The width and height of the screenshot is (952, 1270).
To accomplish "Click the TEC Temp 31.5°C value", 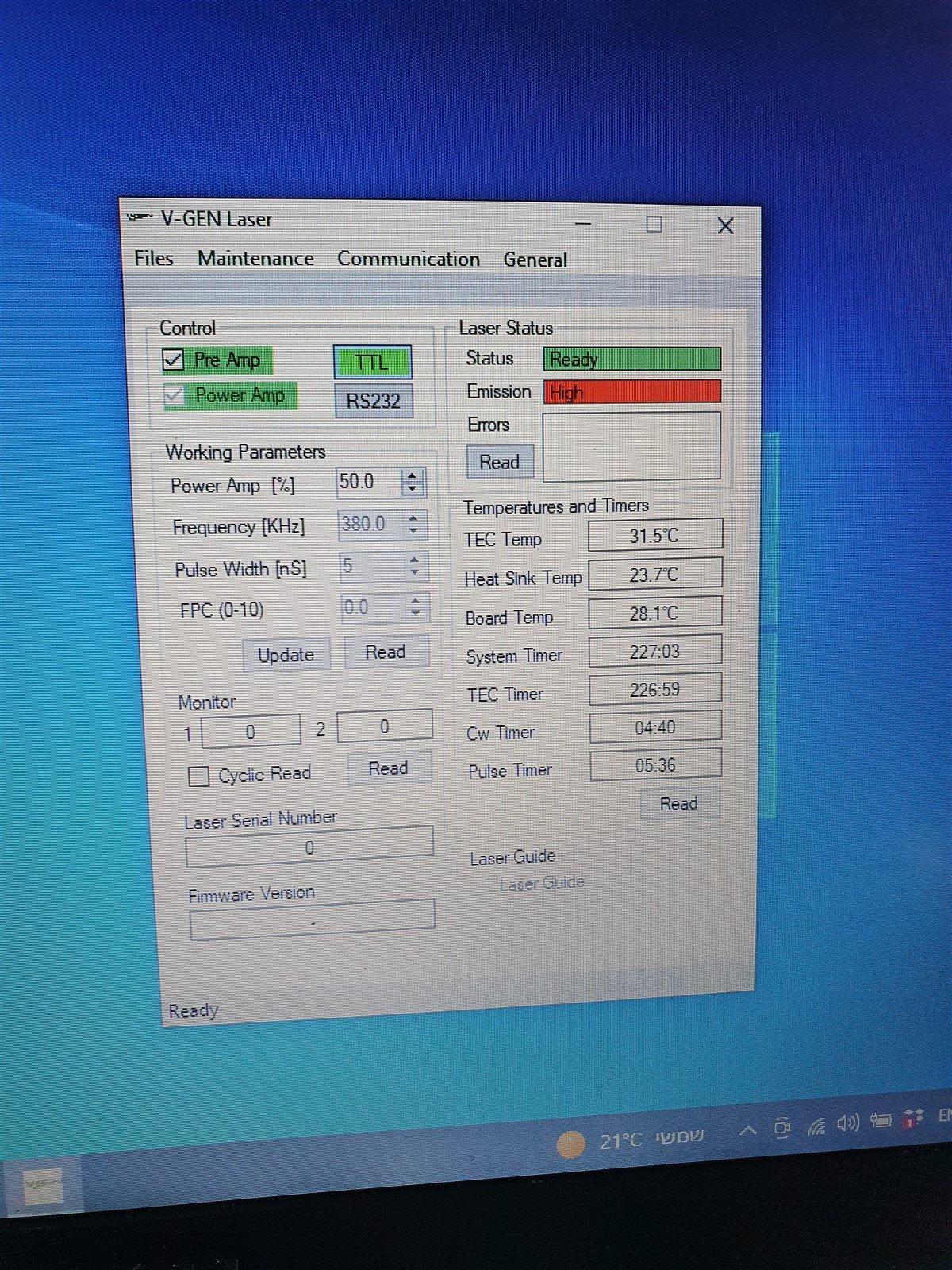I will click(655, 535).
